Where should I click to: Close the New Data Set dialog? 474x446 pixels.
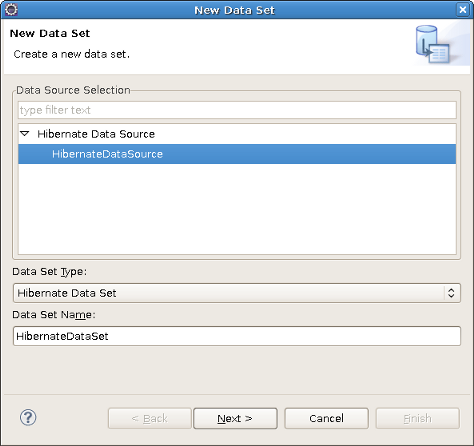click(463, 10)
